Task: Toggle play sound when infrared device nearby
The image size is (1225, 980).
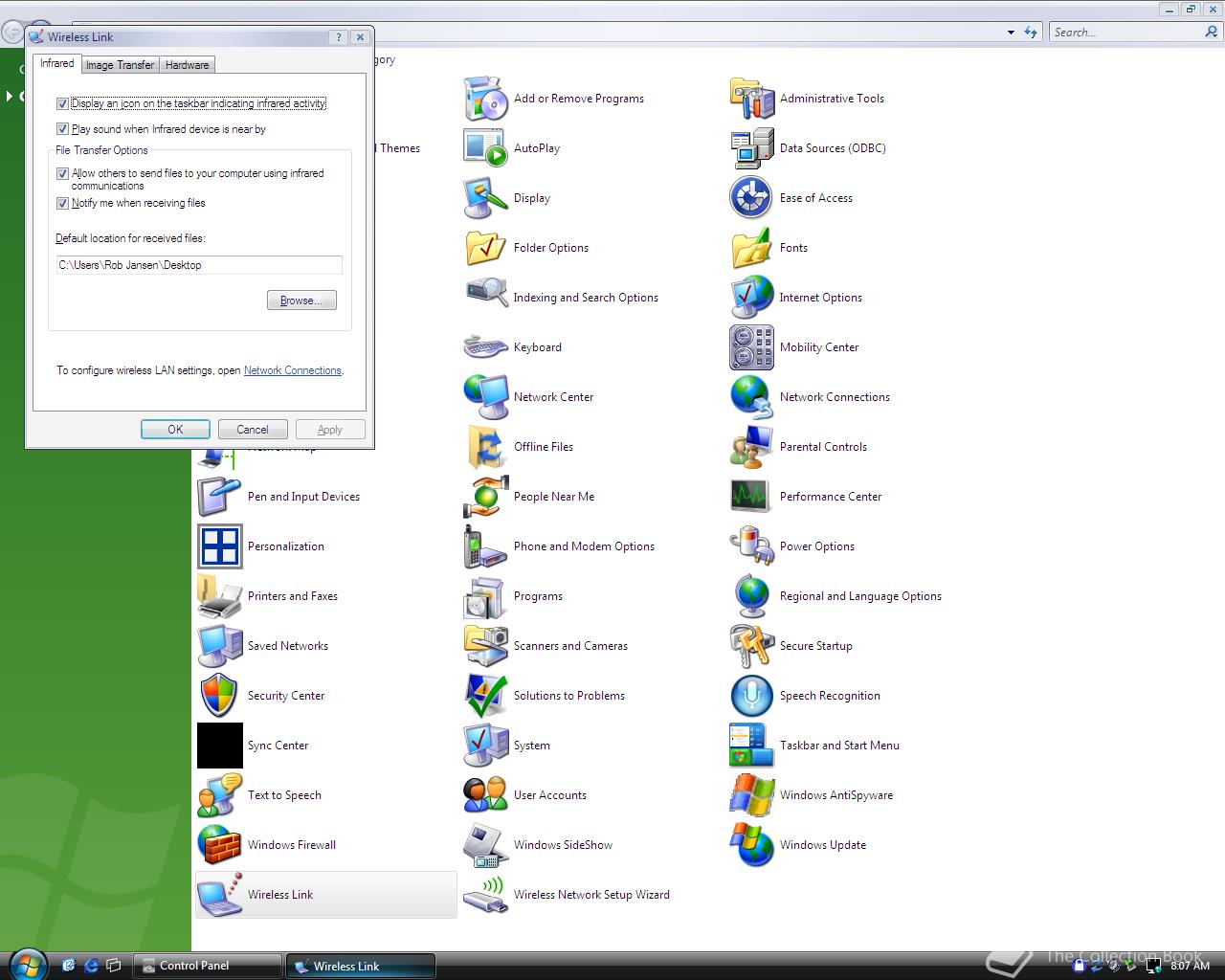Action: [x=62, y=129]
